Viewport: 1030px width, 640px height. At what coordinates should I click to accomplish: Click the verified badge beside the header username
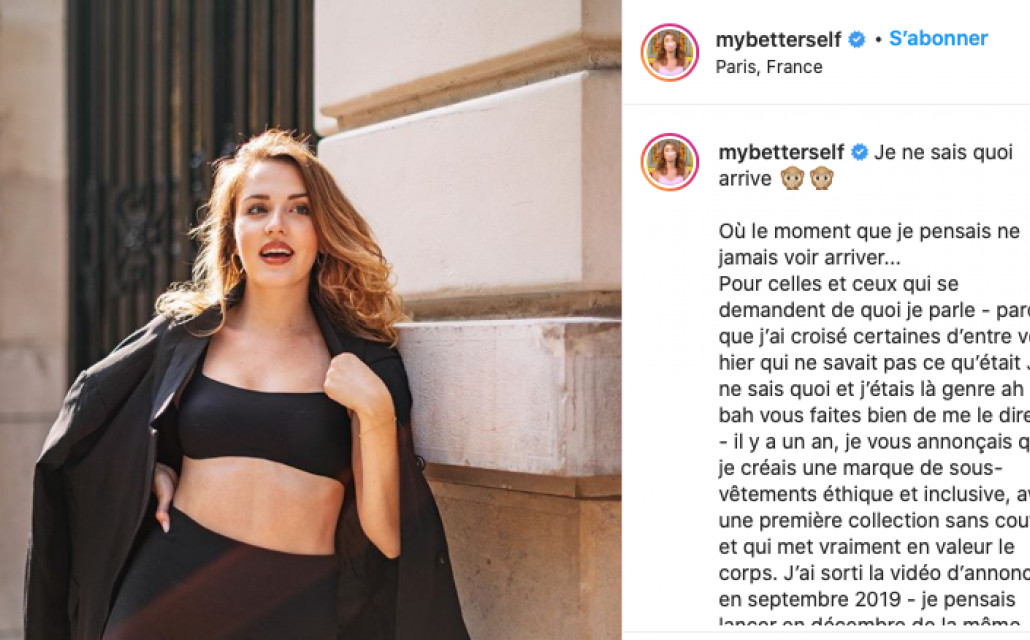[x=857, y=39]
